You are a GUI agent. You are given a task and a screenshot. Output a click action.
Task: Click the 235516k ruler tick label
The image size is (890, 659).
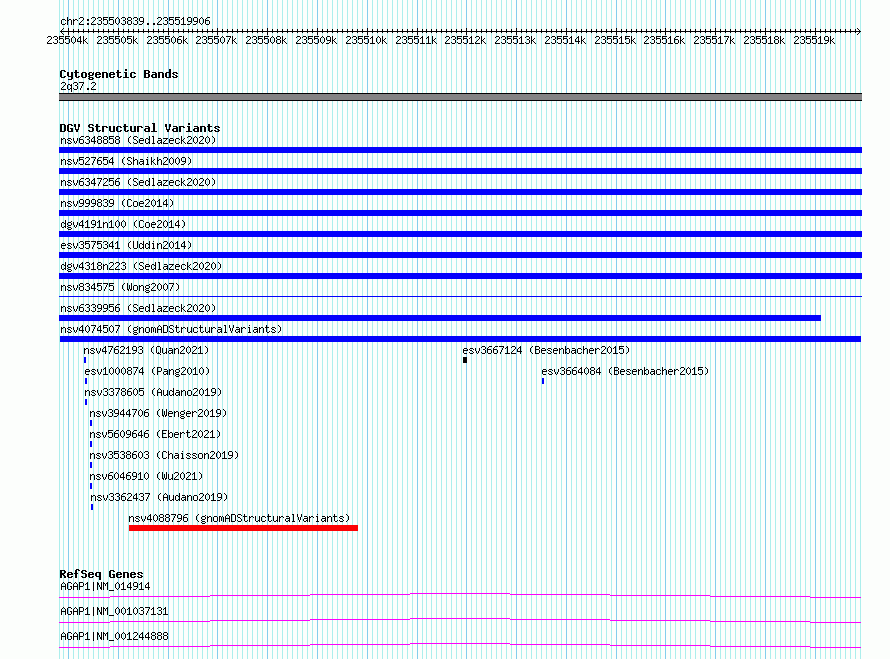click(664, 40)
